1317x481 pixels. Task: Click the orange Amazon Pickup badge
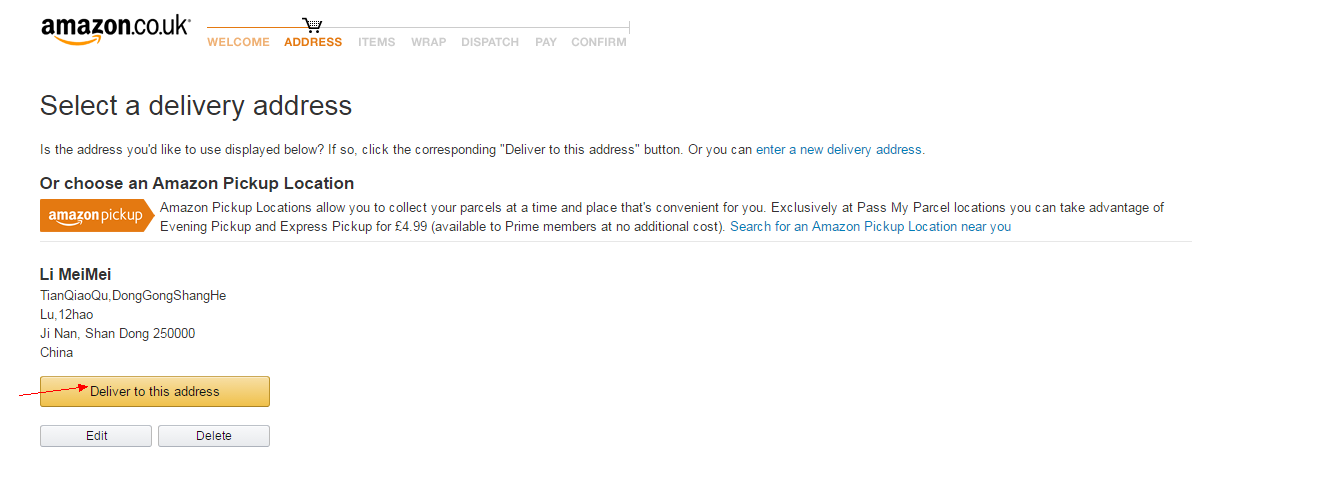click(x=97, y=216)
